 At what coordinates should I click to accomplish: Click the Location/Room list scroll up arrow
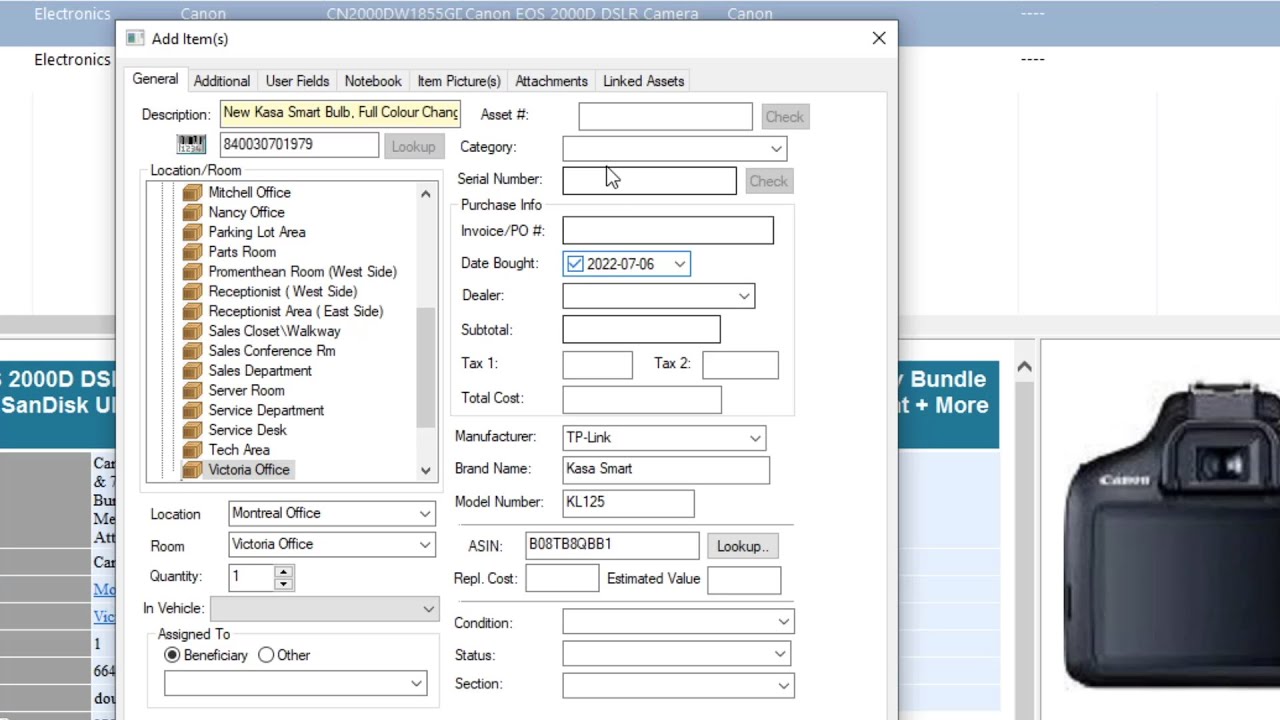(x=426, y=194)
